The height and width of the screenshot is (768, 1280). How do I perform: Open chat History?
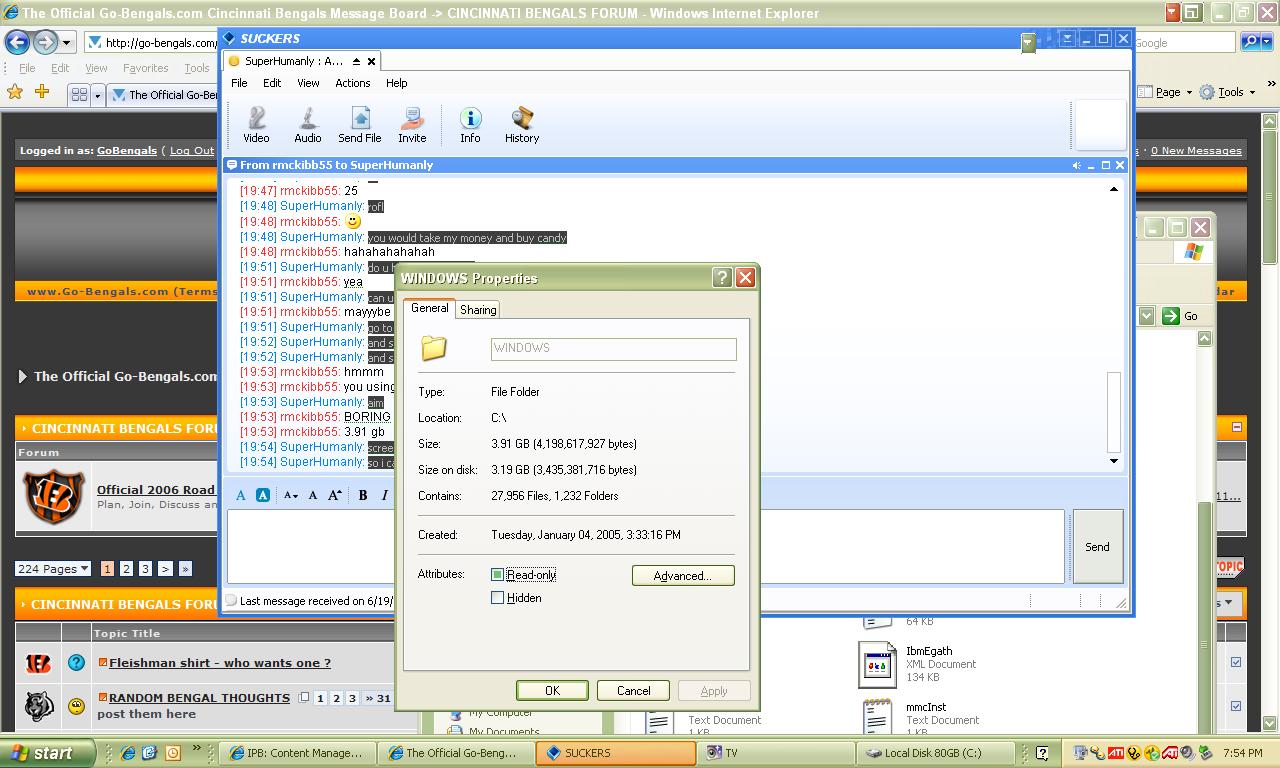coord(521,125)
